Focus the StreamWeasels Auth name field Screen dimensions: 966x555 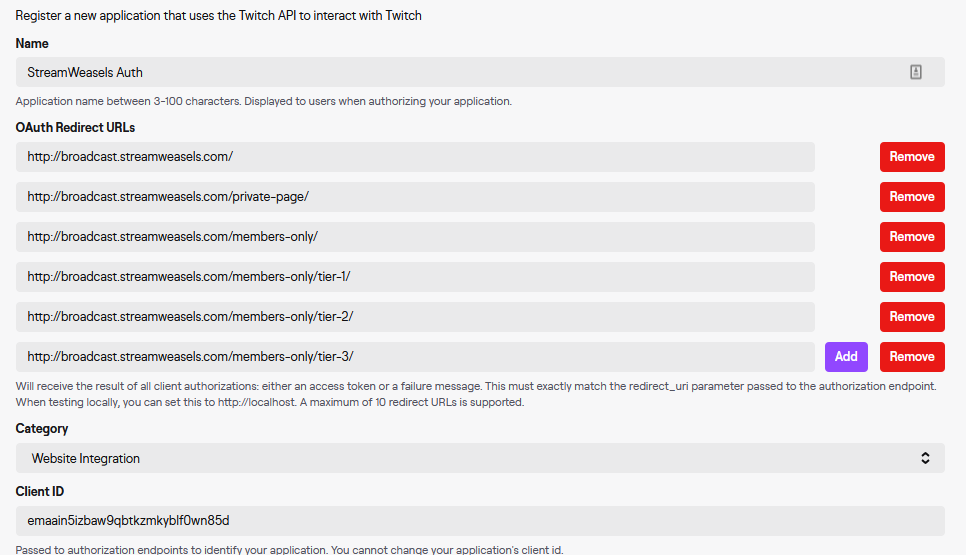[480, 72]
